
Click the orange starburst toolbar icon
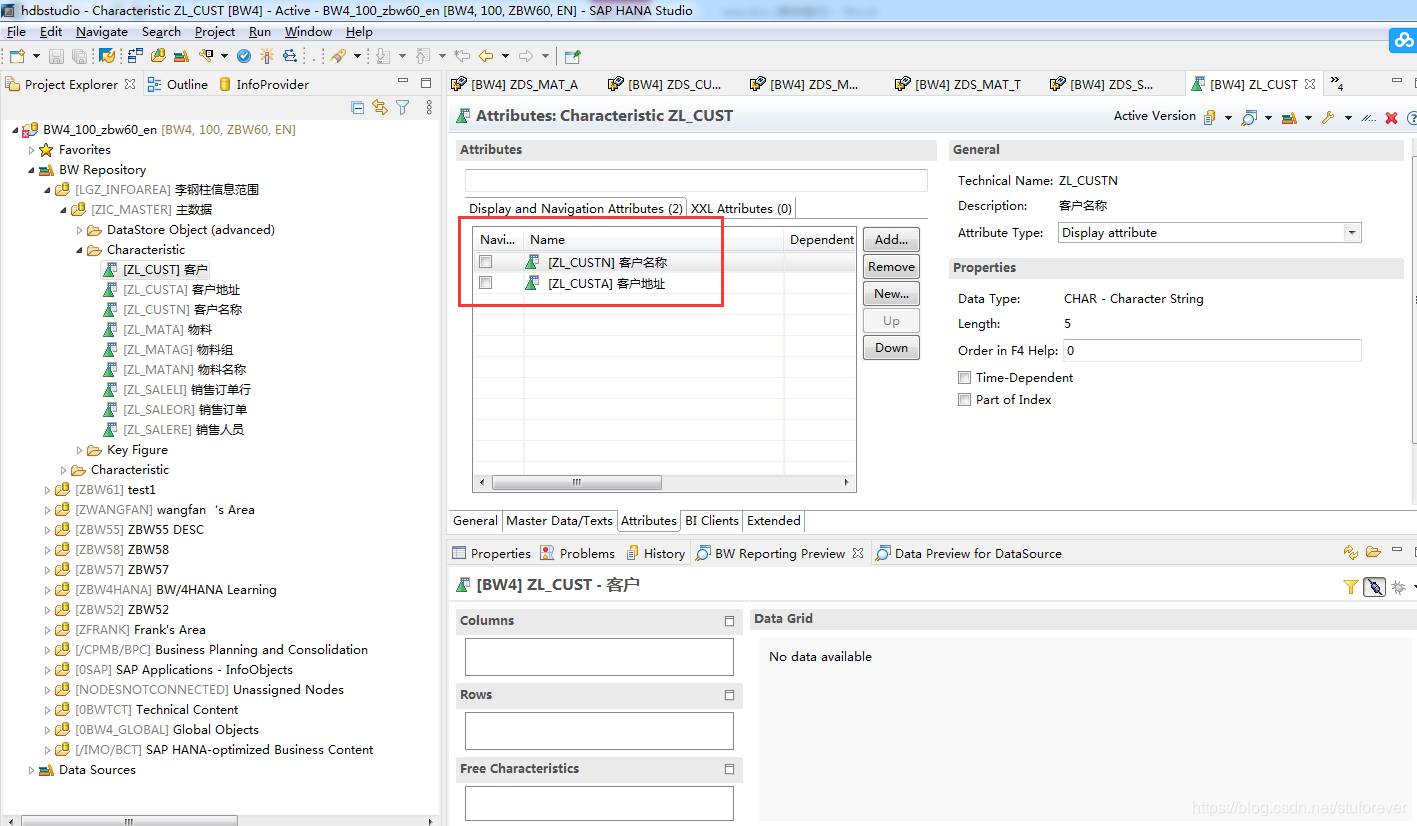click(x=266, y=56)
